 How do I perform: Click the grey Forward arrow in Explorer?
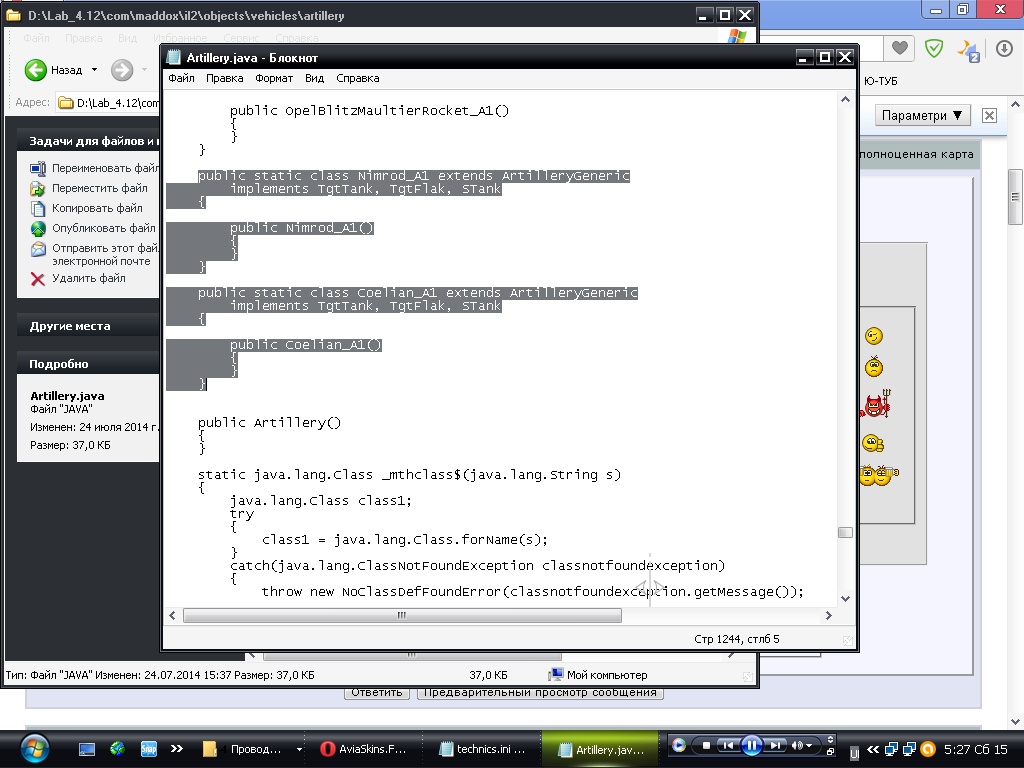tap(121, 70)
